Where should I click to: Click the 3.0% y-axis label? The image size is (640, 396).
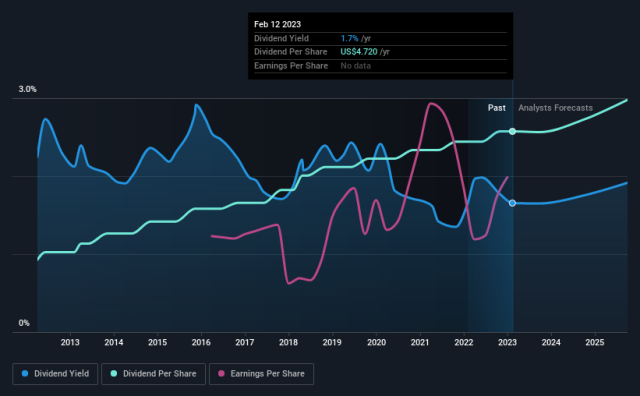click(27, 89)
